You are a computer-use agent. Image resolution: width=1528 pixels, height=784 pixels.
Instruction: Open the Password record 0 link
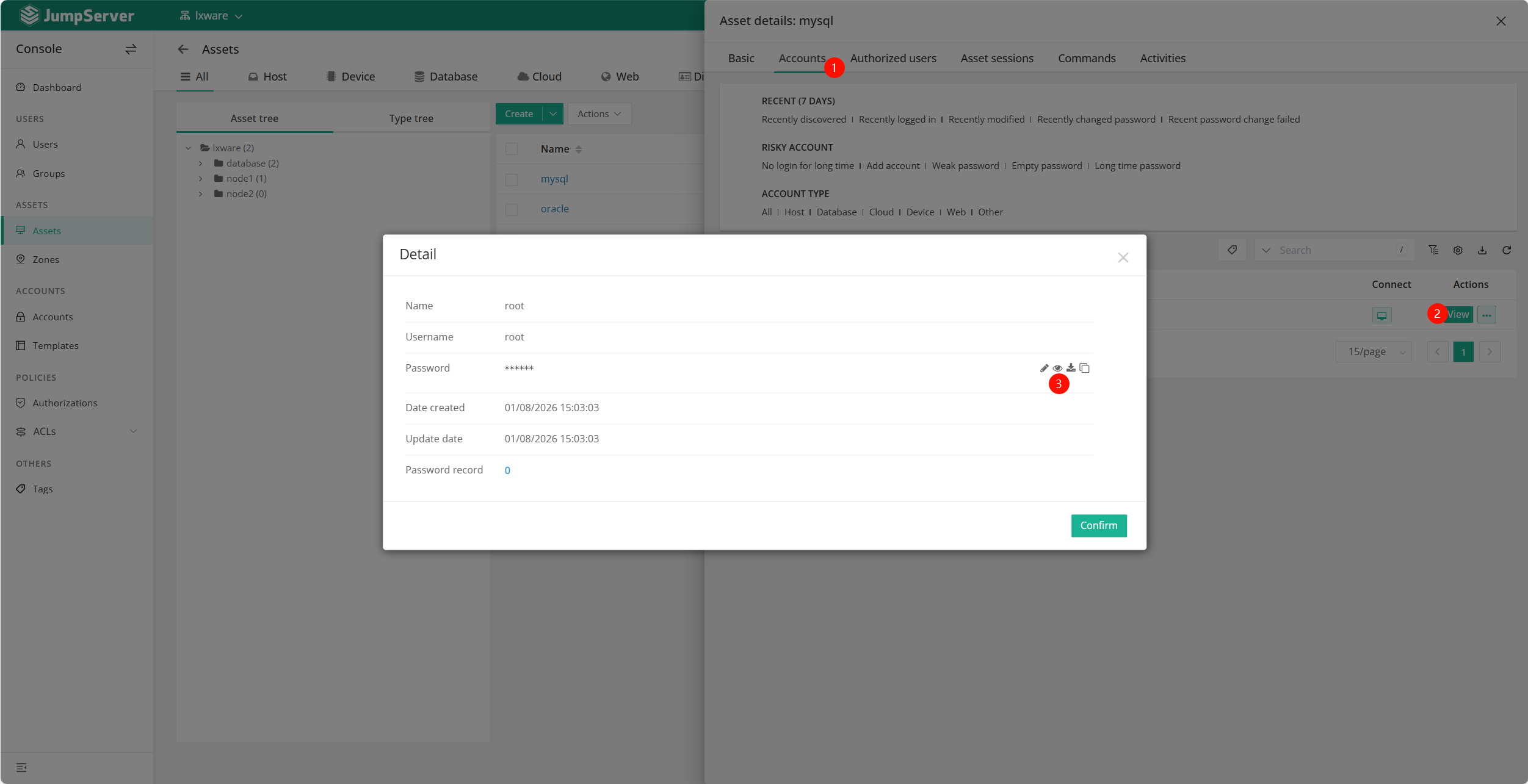pos(507,470)
